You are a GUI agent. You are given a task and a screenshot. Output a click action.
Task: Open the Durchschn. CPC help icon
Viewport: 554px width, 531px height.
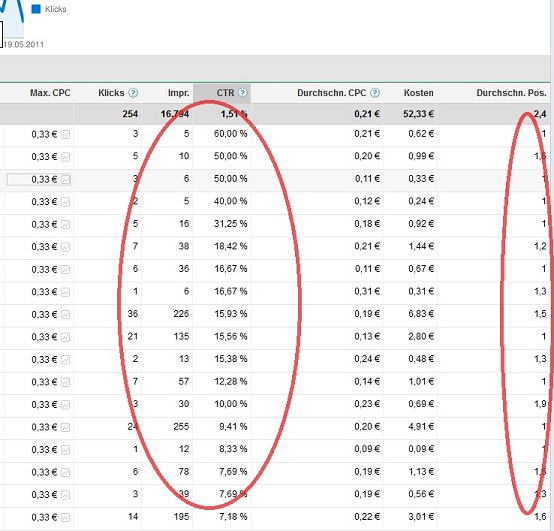[375, 93]
